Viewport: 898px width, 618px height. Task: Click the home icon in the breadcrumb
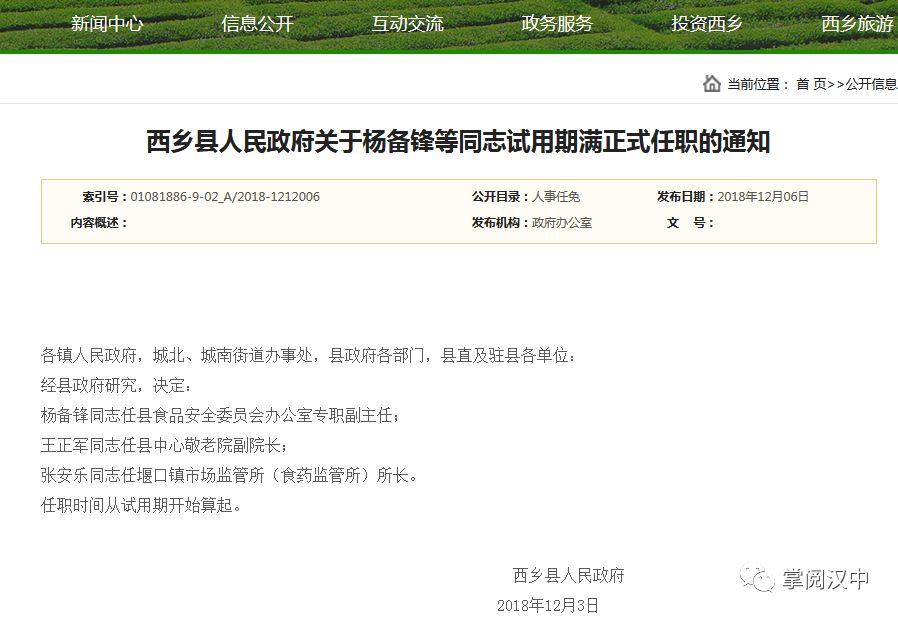(711, 84)
